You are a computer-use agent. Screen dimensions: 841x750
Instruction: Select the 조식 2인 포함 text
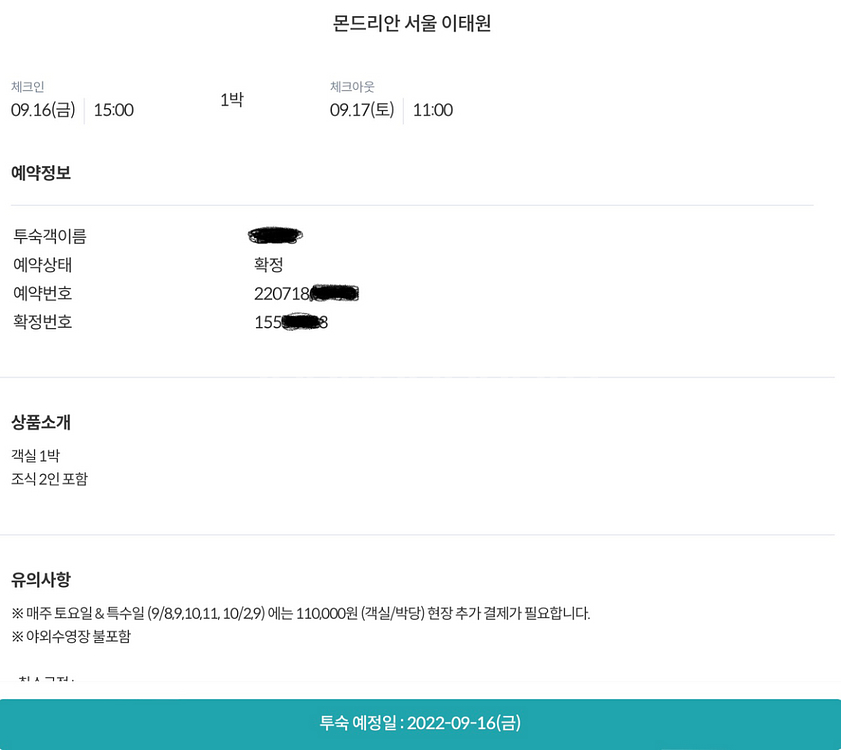pos(49,479)
